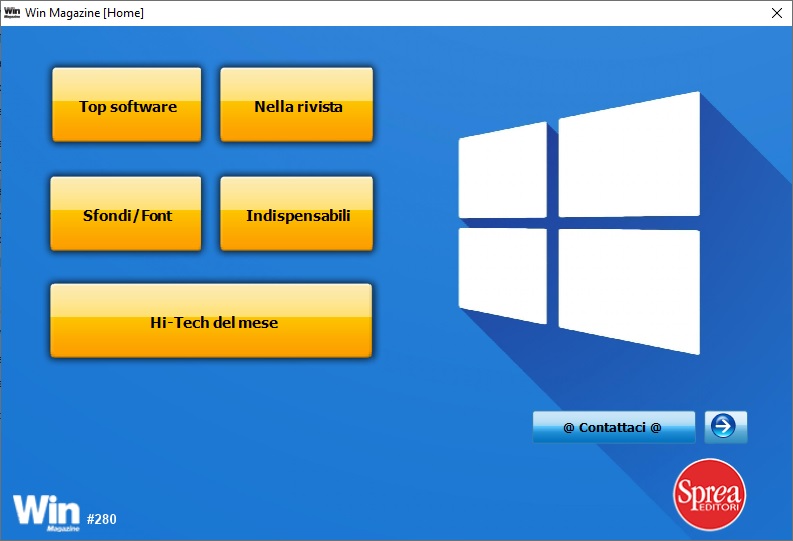Close the Win Magazine window
This screenshot has width=793, height=541.
777,13
